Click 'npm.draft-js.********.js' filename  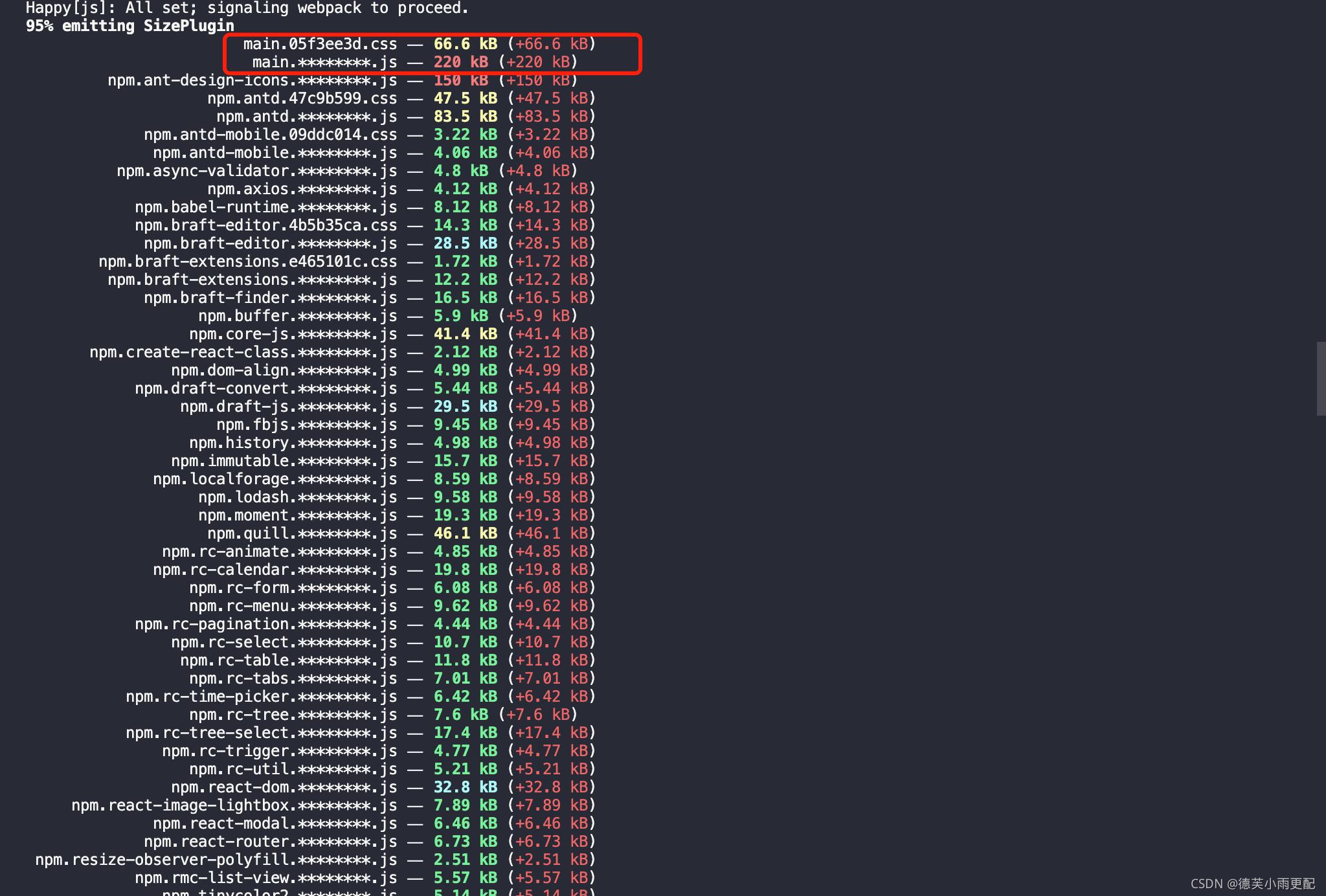[x=289, y=407]
